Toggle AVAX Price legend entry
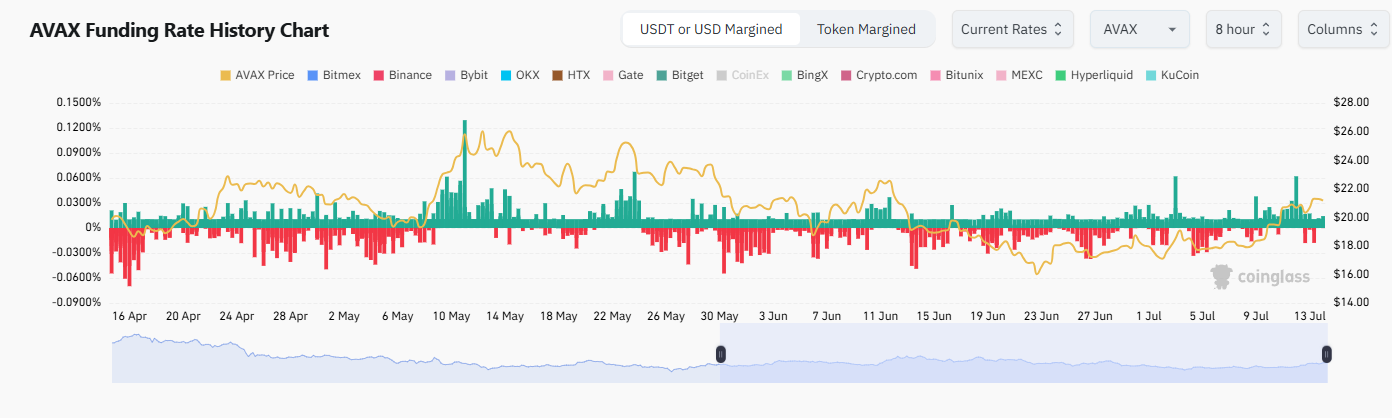The height and width of the screenshot is (418, 1392). [x=256, y=75]
